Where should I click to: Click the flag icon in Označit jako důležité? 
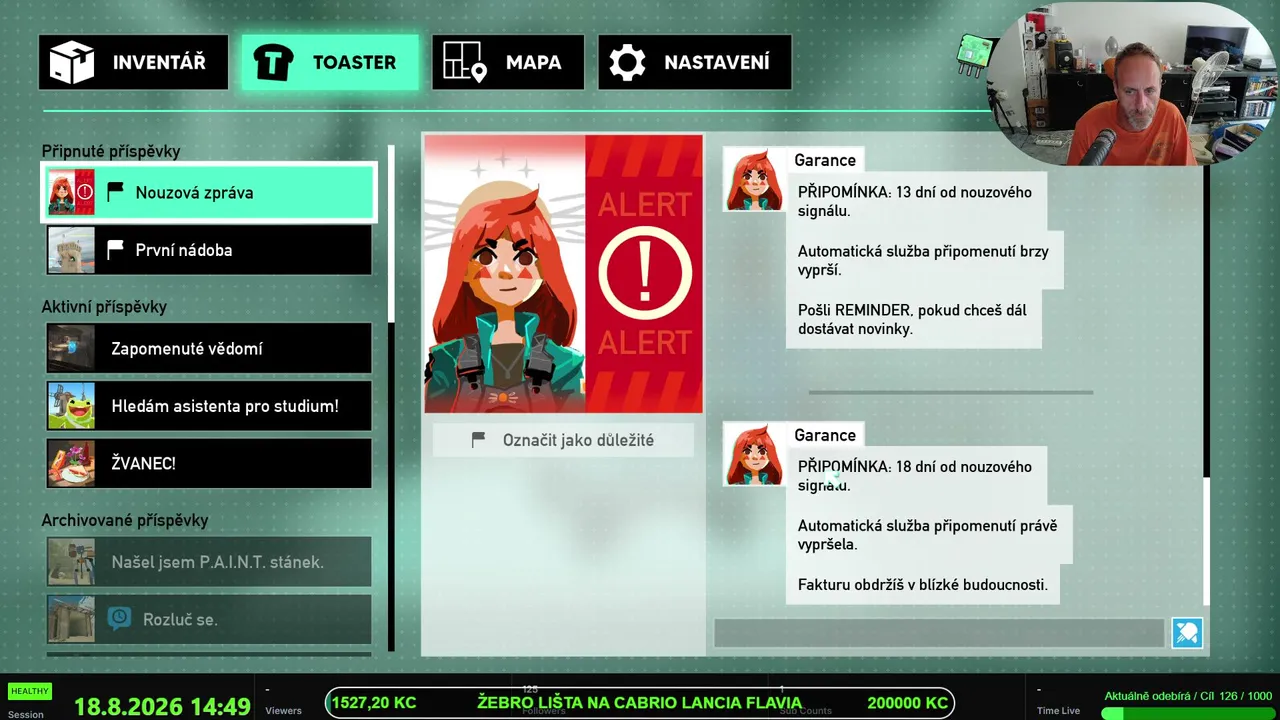pos(479,440)
